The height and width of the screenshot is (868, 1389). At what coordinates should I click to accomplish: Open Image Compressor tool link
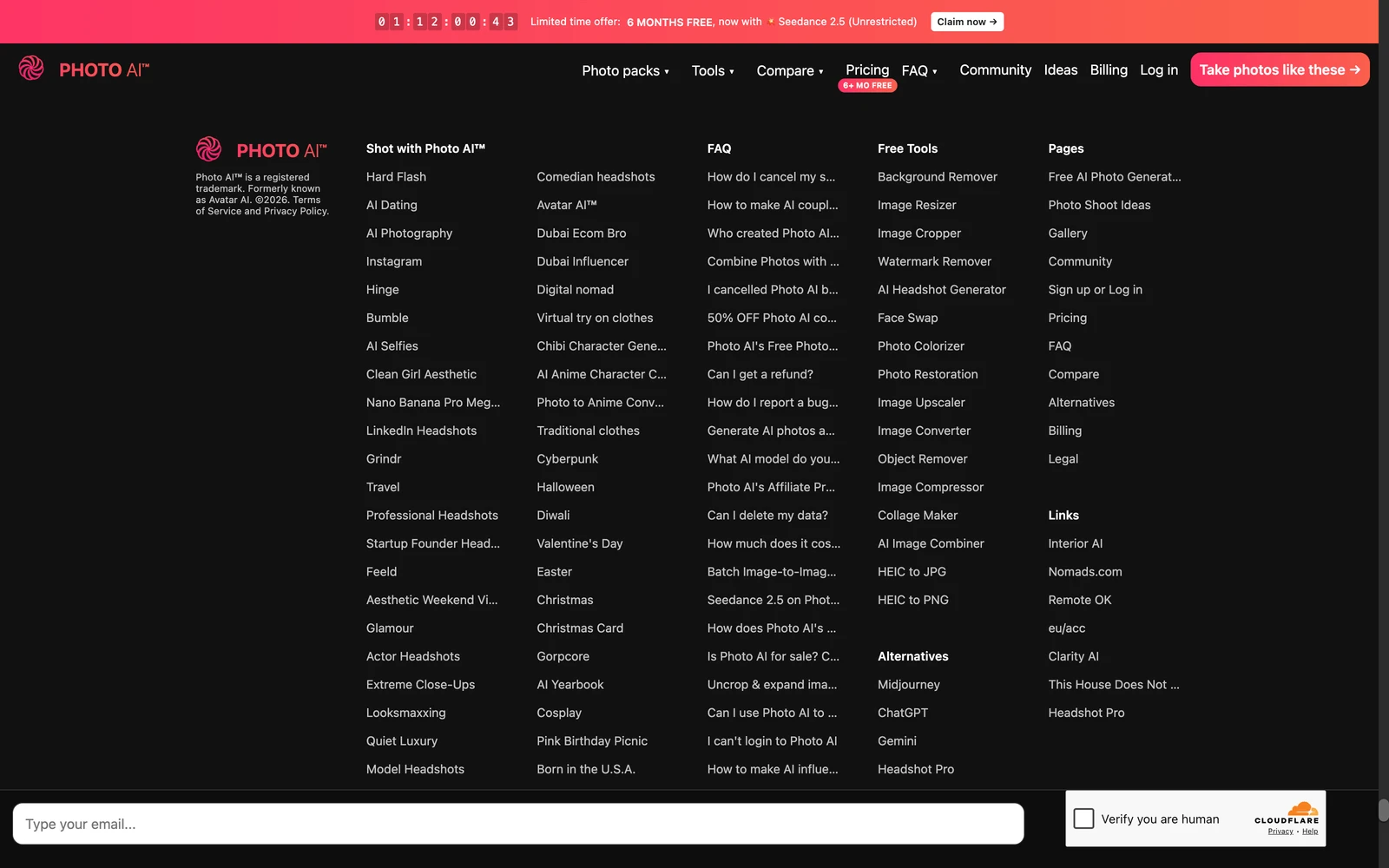click(x=930, y=487)
